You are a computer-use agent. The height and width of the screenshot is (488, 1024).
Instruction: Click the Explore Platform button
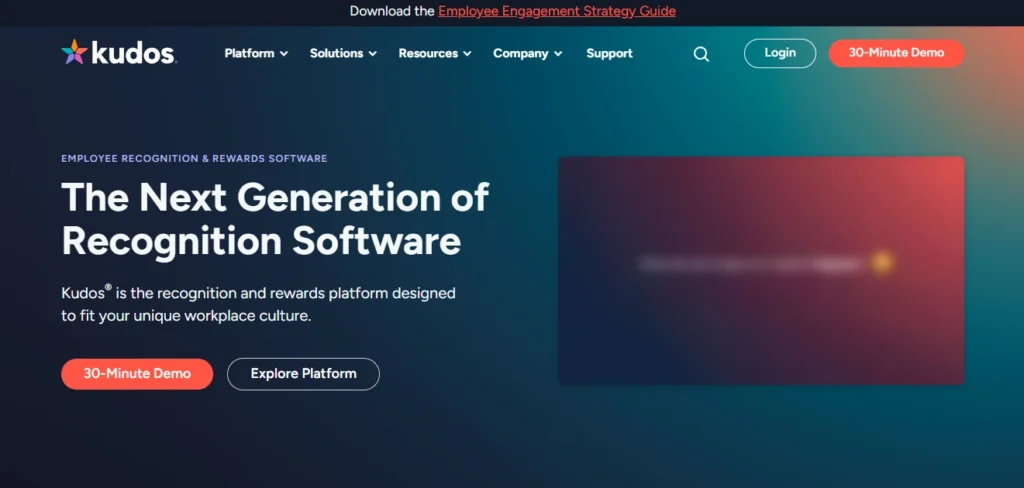click(303, 374)
